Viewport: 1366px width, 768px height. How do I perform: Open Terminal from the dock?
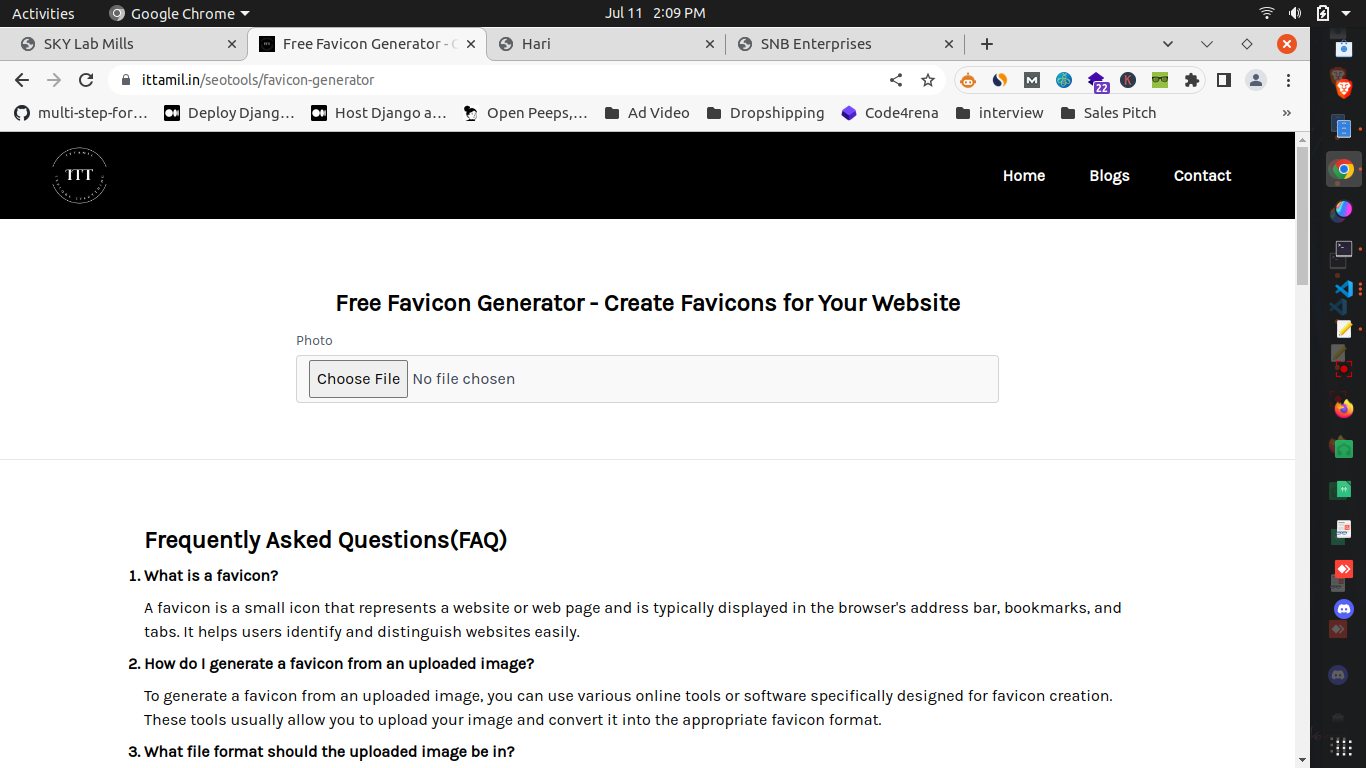click(1343, 249)
